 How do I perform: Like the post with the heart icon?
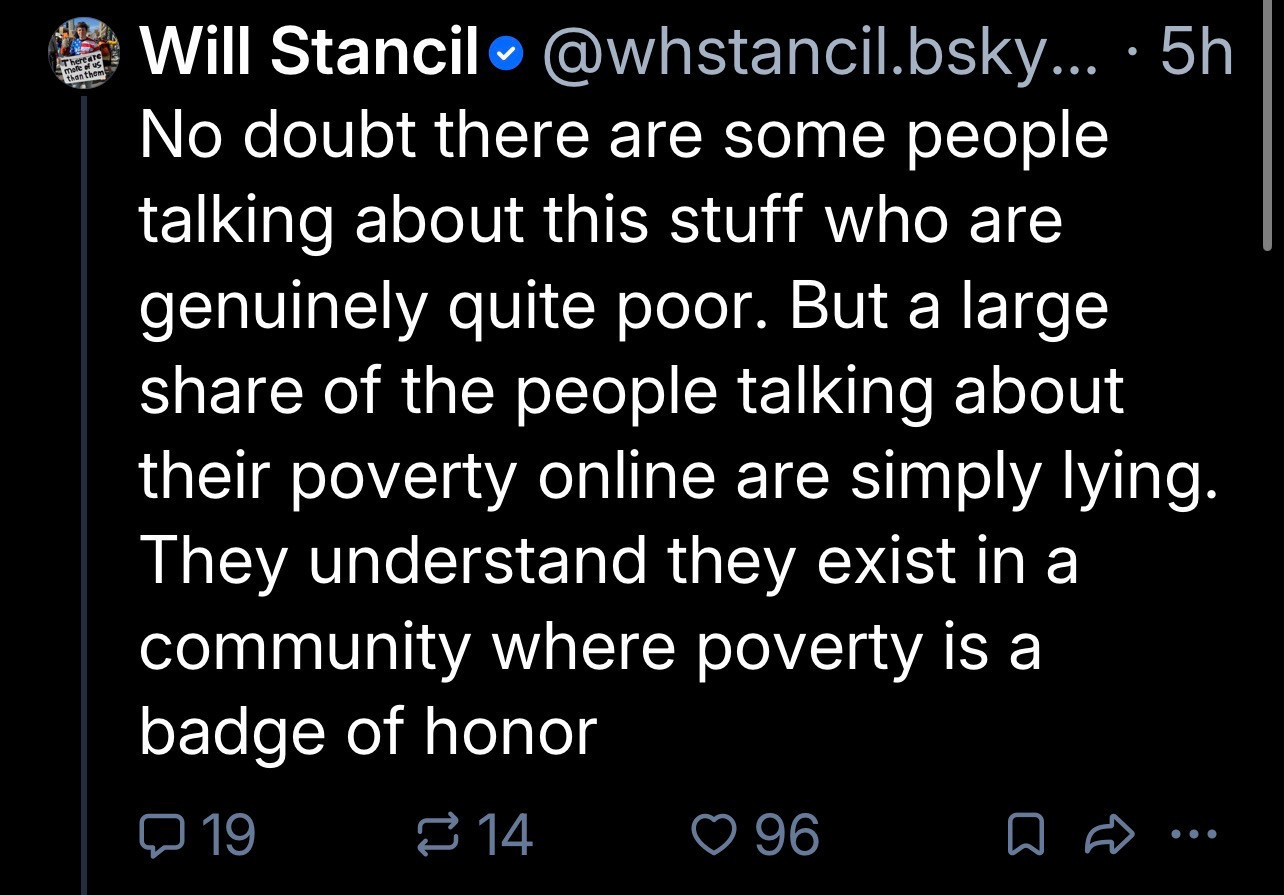point(714,834)
